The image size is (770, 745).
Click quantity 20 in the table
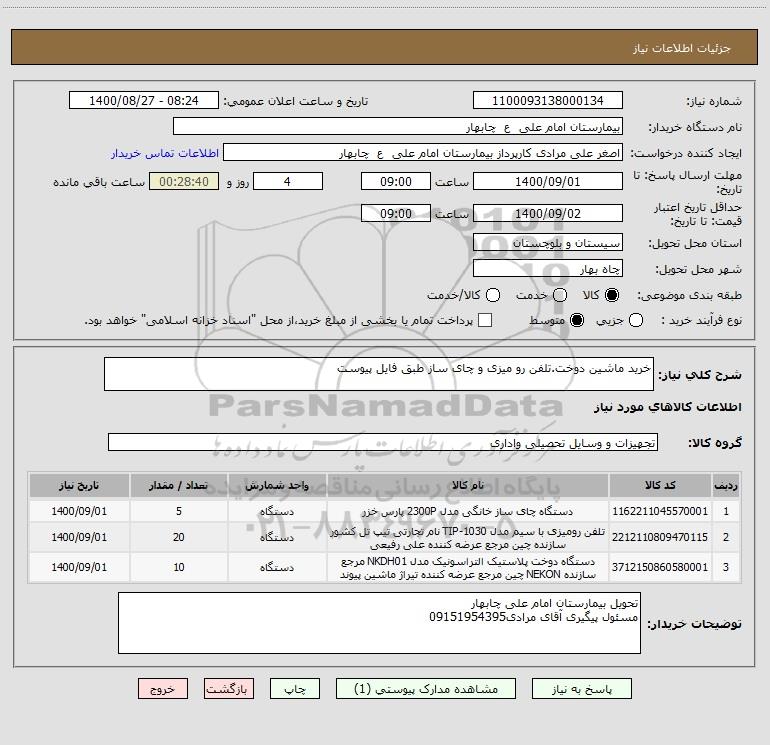[179, 537]
